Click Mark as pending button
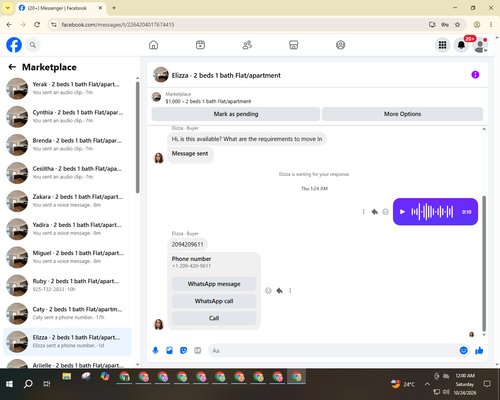Viewport: 500px width, 400px height. pyautogui.click(x=236, y=114)
